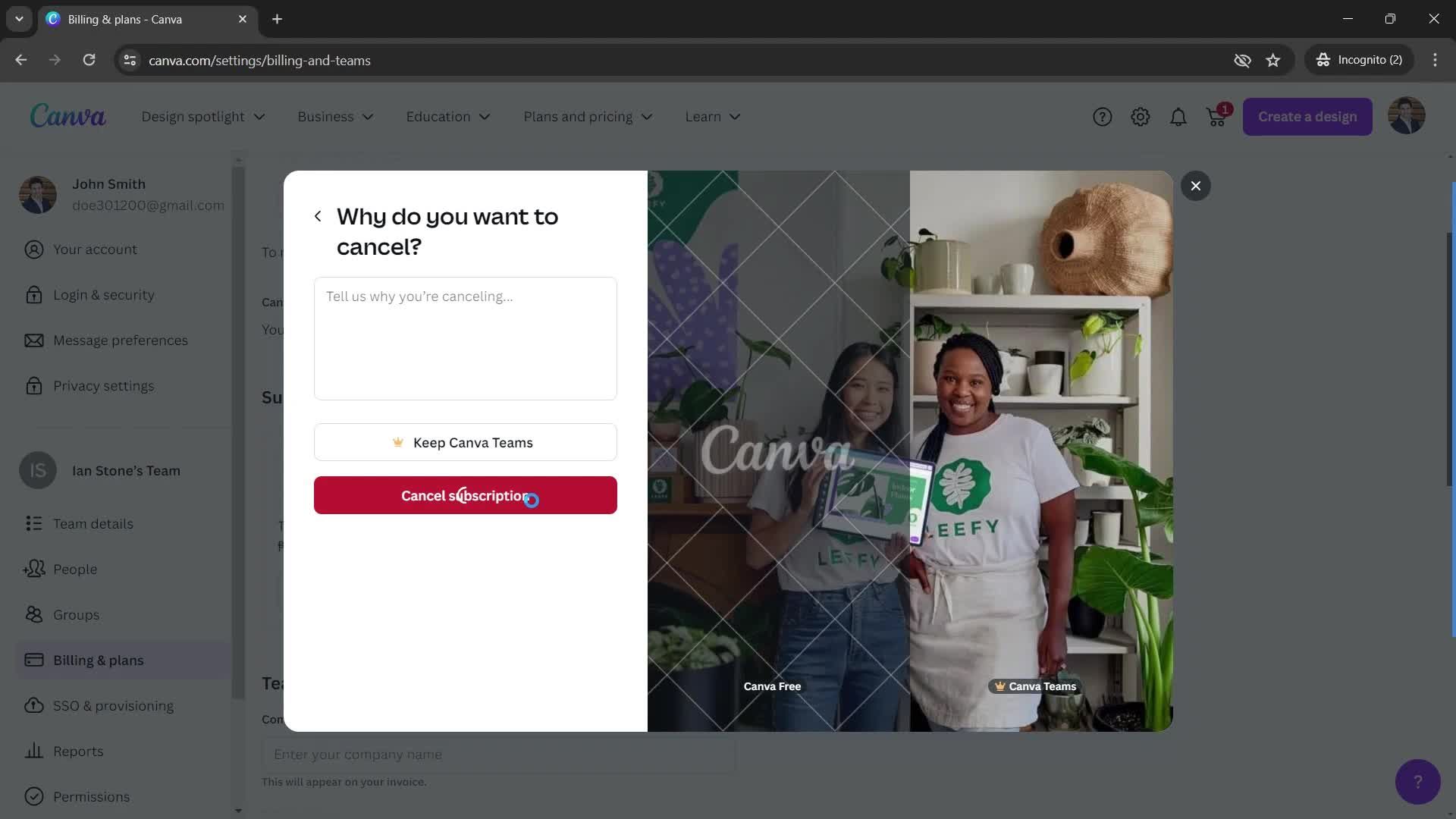Click the Notifications bell icon
The width and height of the screenshot is (1456, 819).
click(x=1179, y=116)
